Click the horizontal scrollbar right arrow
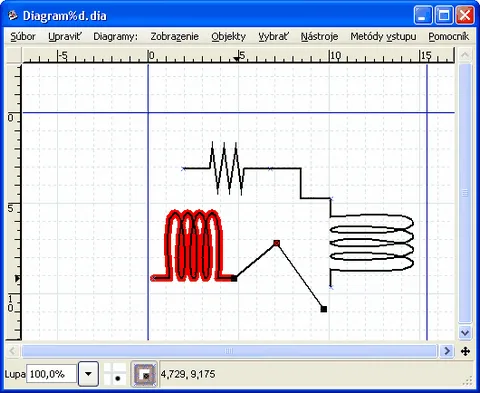 pyautogui.click(x=447, y=351)
